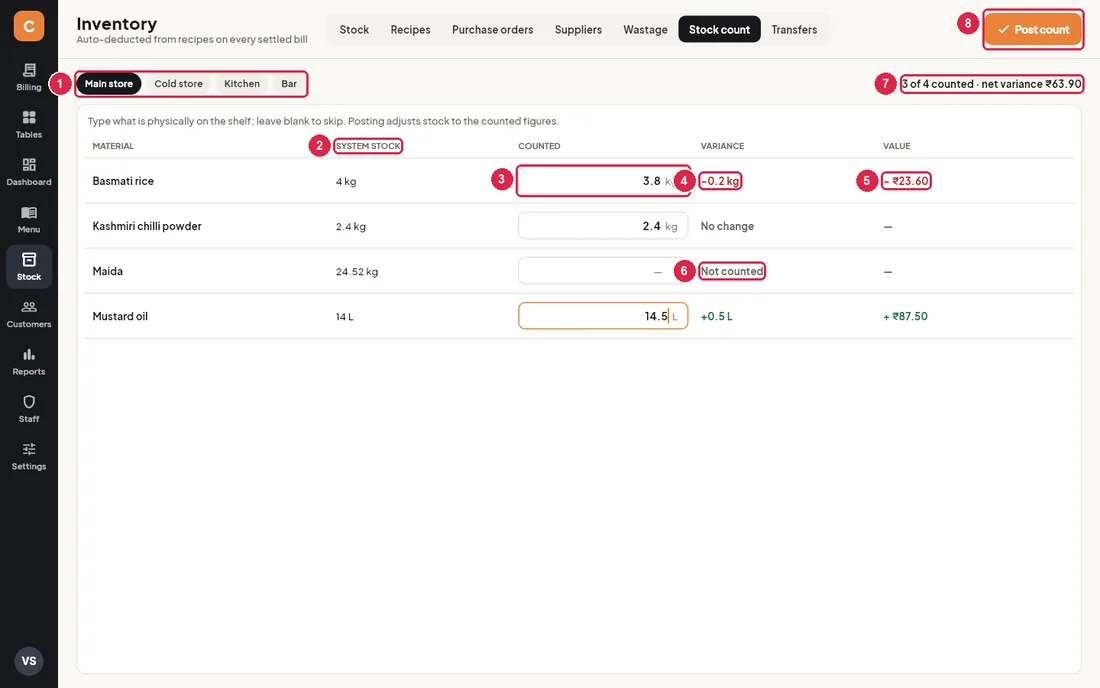
Task: Open Customers in the sidebar
Action: (x=29, y=314)
